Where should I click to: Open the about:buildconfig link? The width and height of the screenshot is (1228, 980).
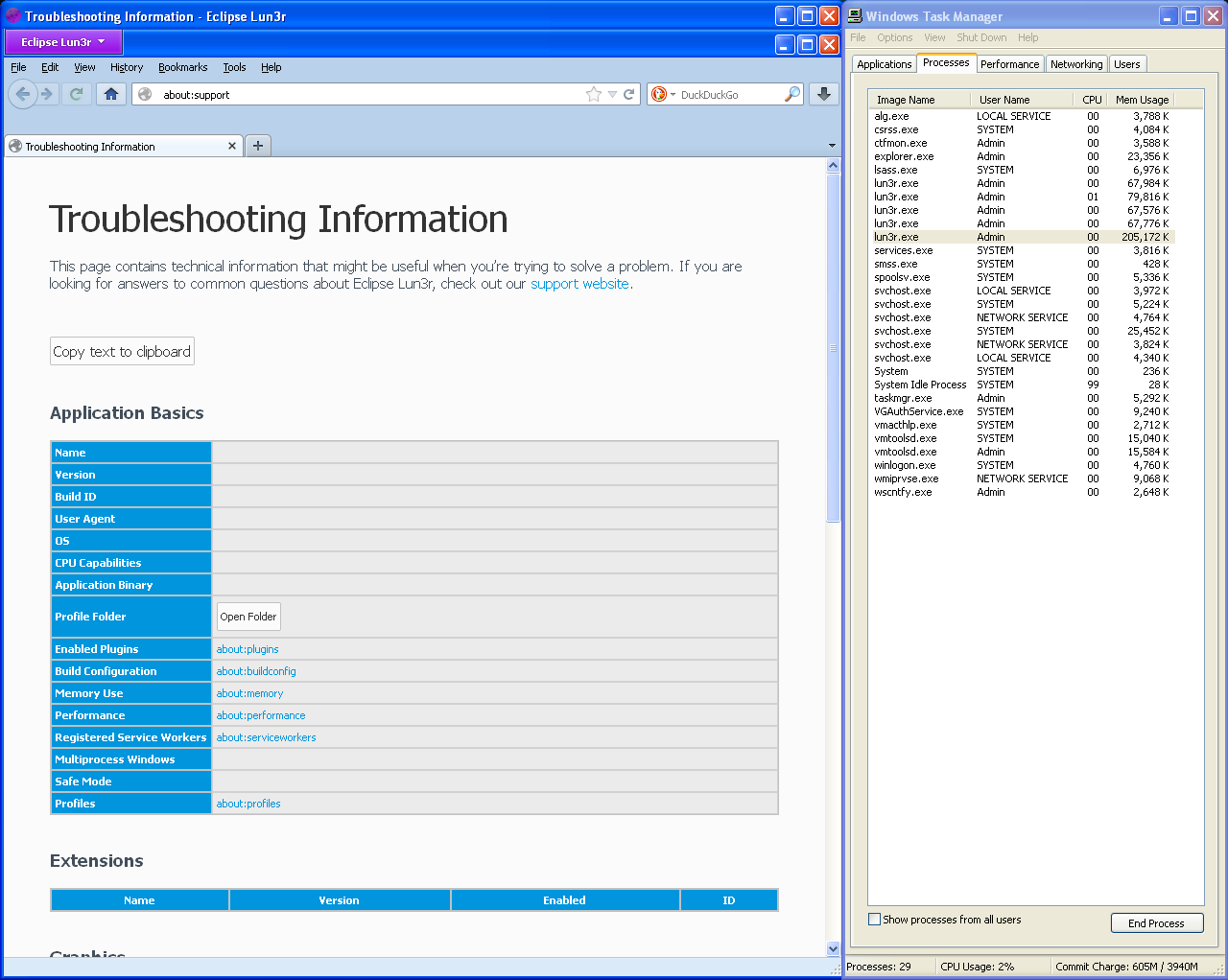click(256, 671)
